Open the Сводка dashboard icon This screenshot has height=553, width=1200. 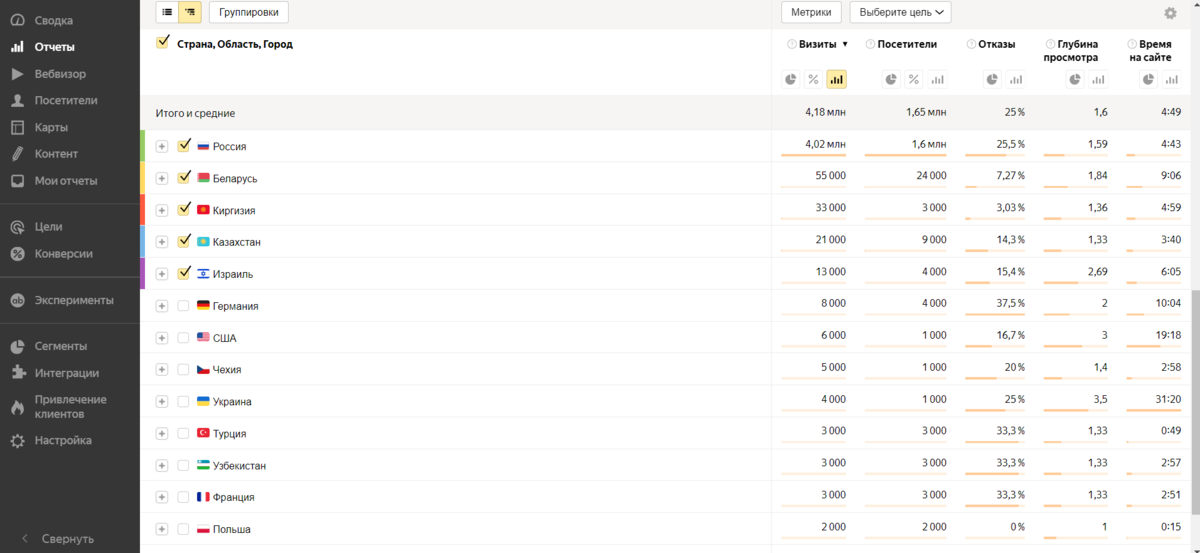pos(17,20)
